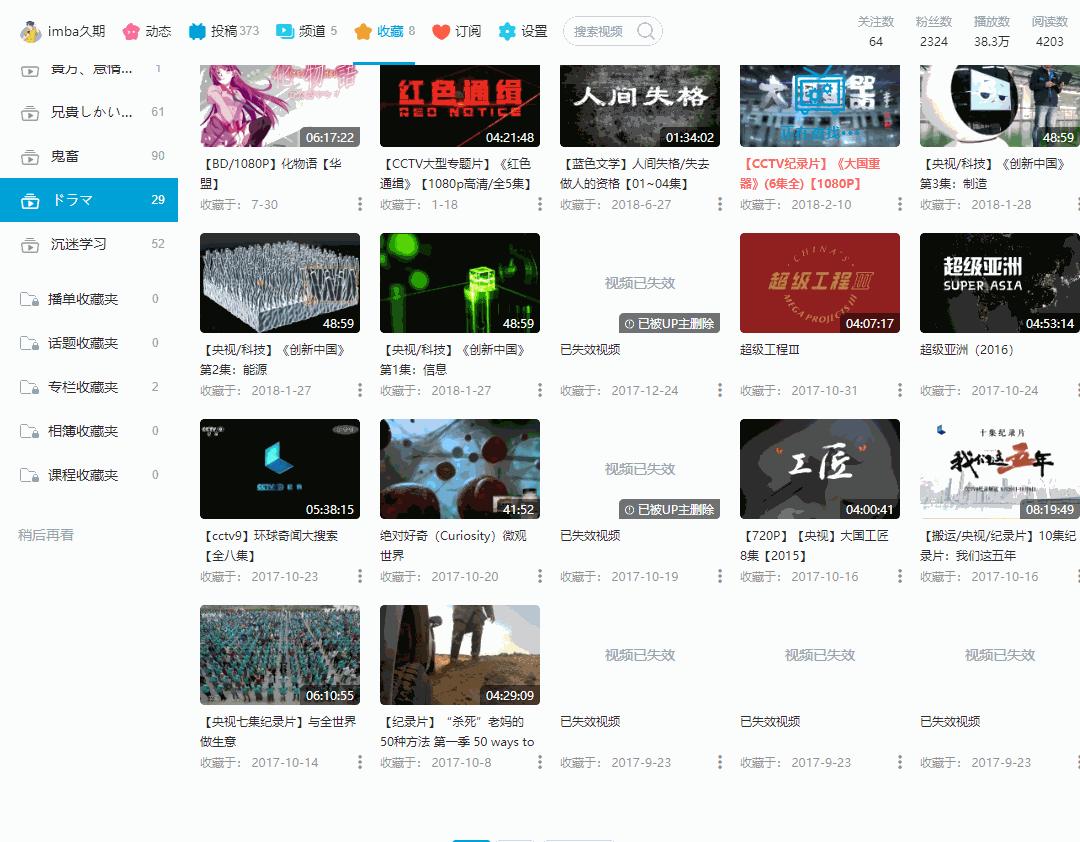
Task: Open the 订阅 subscriptions heart icon
Action: pos(442,30)
